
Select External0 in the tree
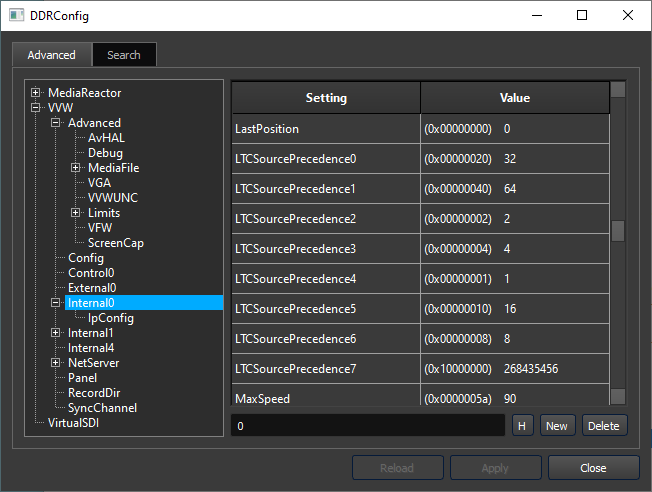tap(92, 288)
